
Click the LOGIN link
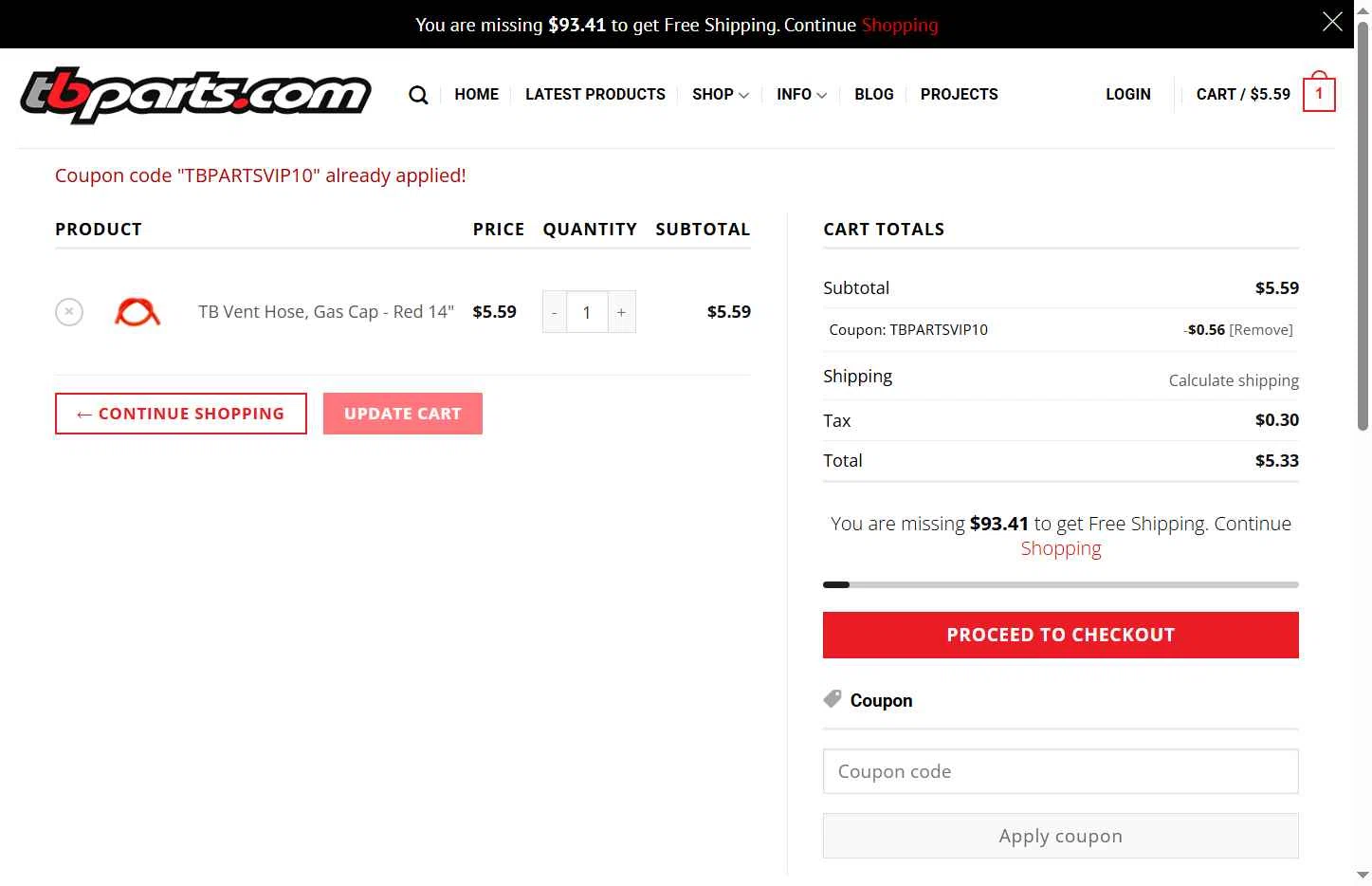1128,94
